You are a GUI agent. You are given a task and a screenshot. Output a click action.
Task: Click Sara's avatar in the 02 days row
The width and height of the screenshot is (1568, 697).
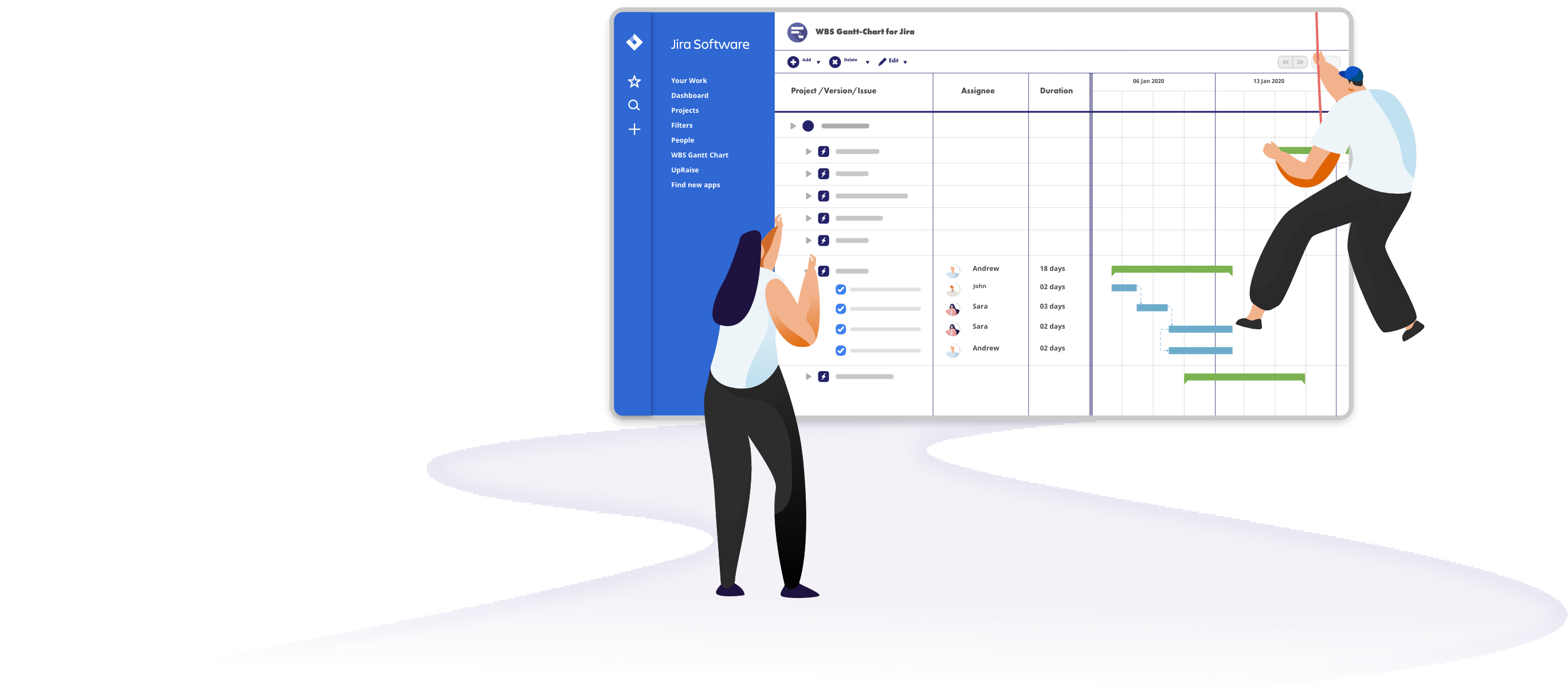point(952,329)
